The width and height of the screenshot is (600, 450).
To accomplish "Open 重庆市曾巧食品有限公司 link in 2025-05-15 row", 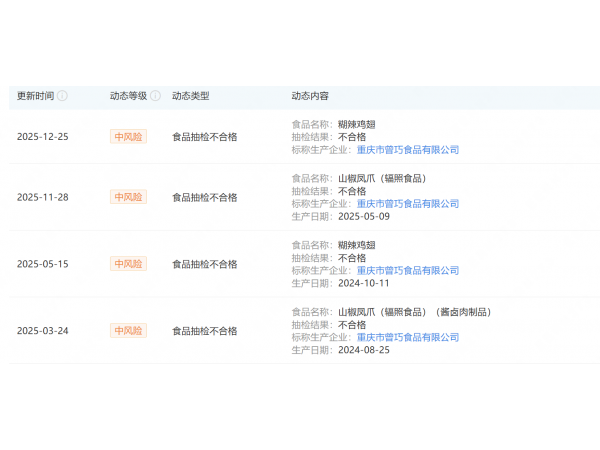I will [408, 271].
